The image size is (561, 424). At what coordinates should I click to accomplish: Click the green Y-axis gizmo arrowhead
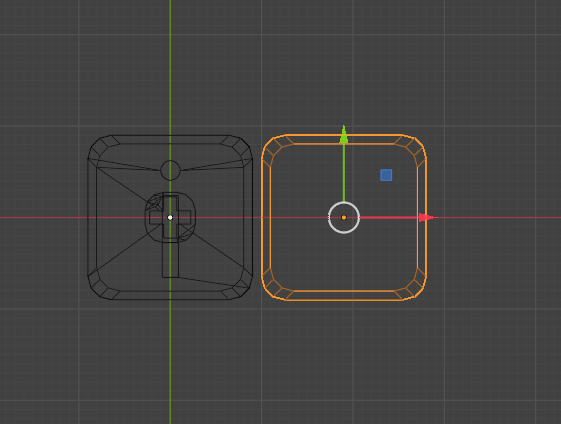pos(344,135)
